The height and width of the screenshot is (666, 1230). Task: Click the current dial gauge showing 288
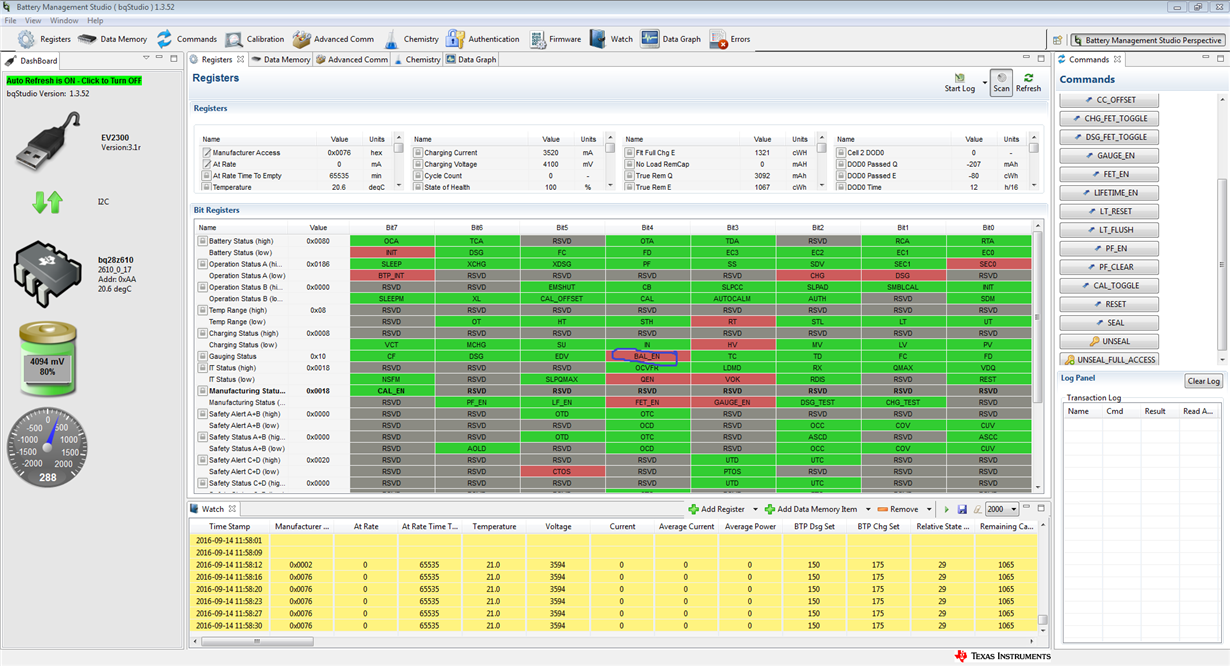click(x=48, y=447)
